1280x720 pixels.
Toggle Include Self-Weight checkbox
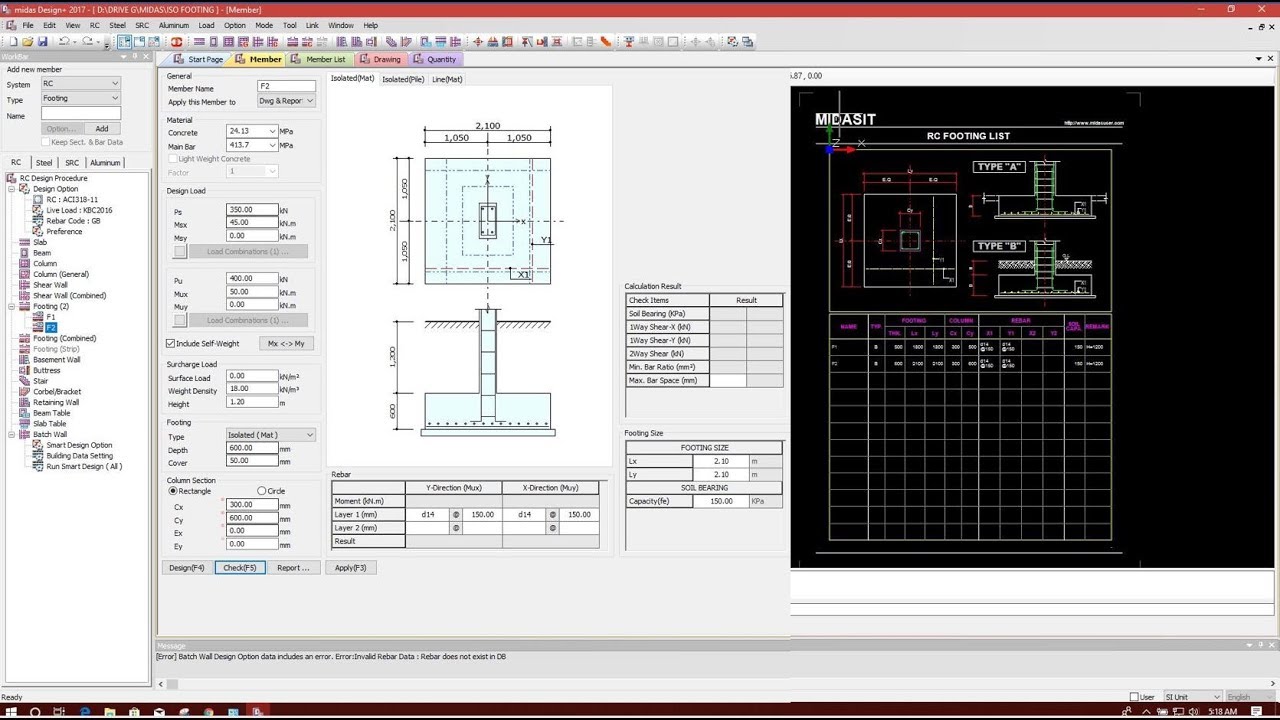tap(170, 343)
